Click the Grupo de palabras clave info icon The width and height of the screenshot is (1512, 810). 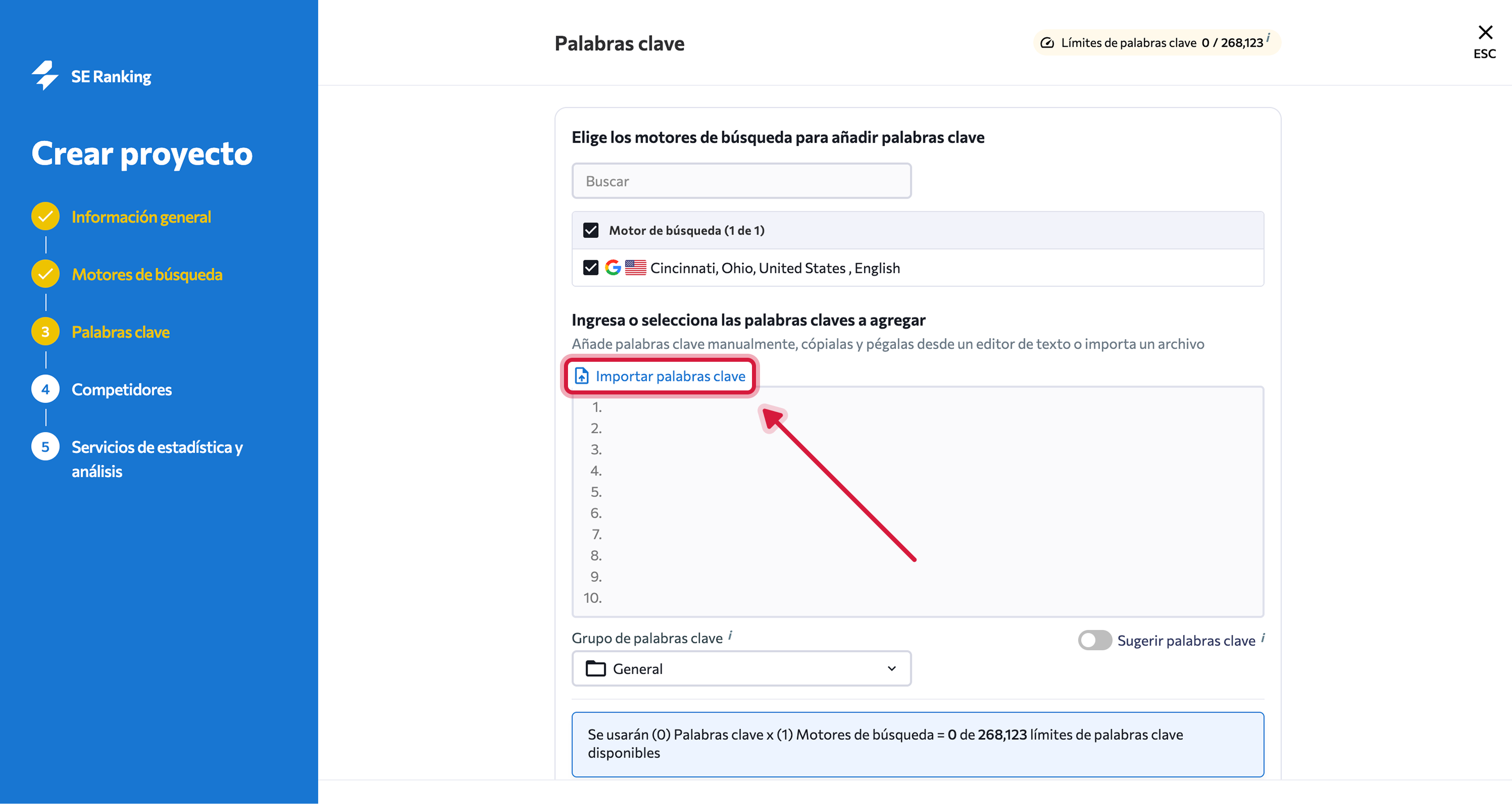730,636
